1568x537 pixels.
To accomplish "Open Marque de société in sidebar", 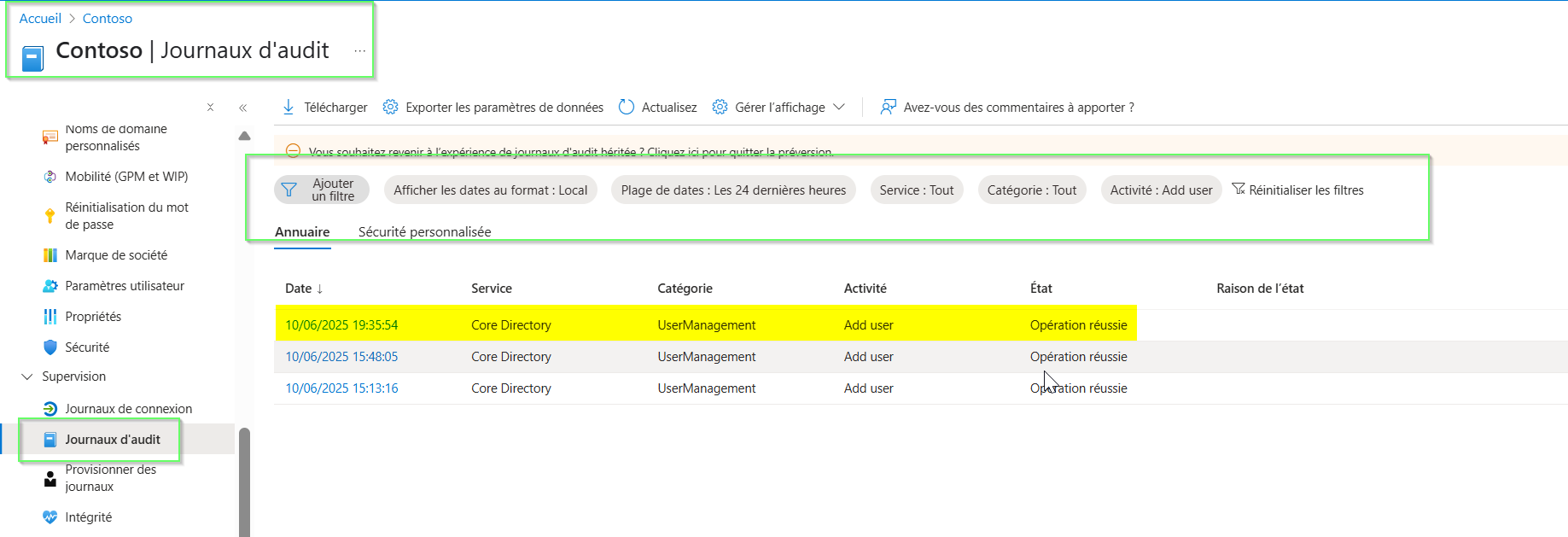I will (x=116, y=255).
